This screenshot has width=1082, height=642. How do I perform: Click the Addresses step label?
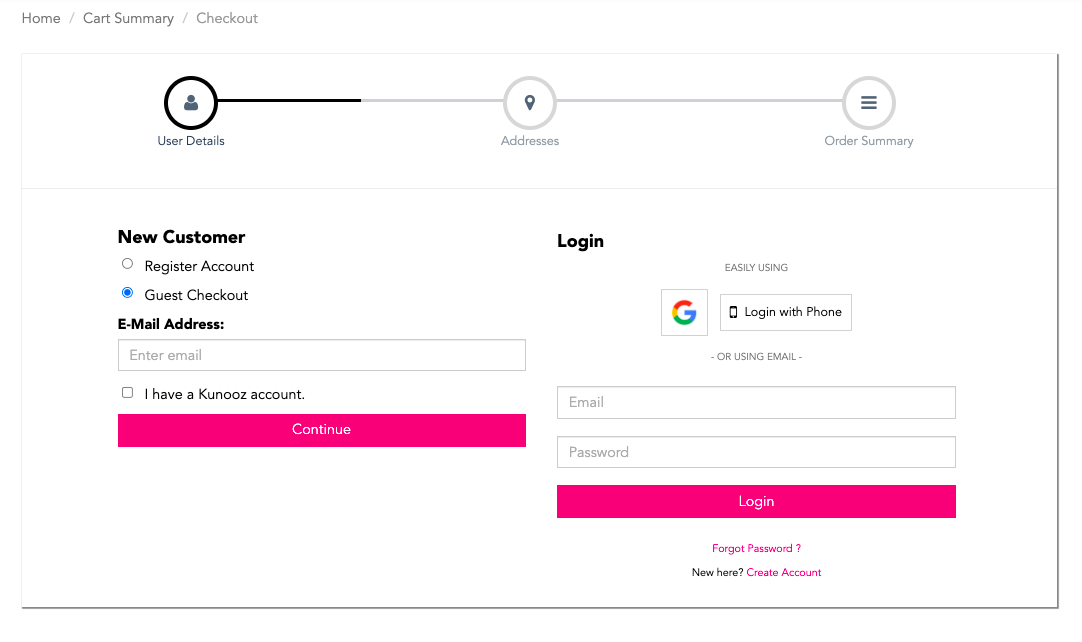click(530, 141)
